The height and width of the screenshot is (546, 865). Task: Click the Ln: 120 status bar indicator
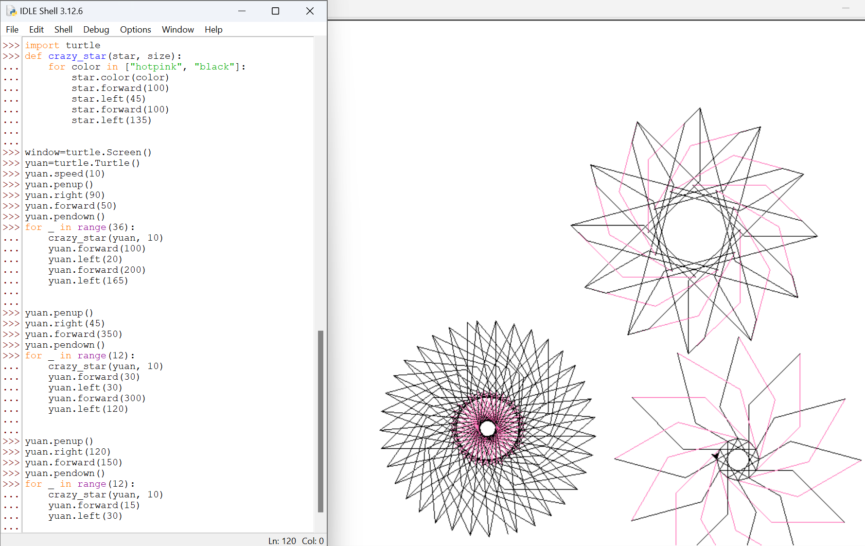tap(282, 541)
